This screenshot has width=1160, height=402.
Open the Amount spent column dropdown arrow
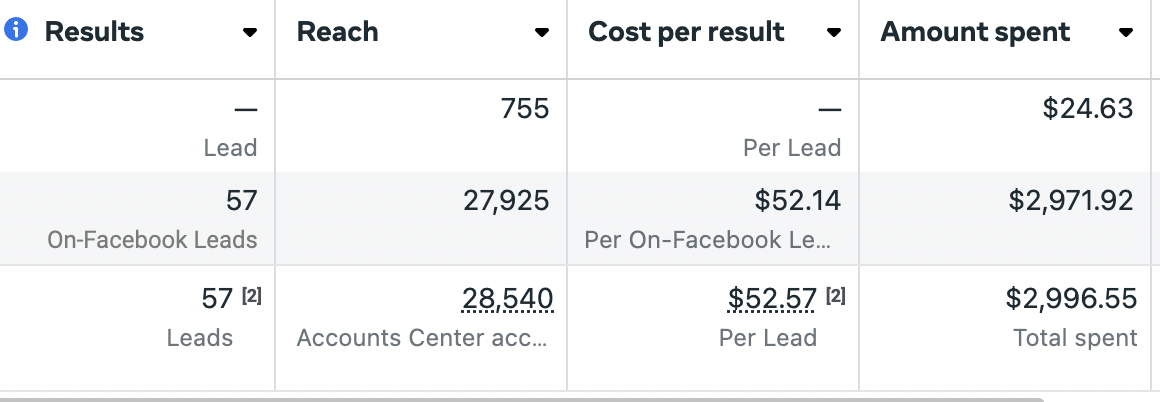pos(1126,33)
